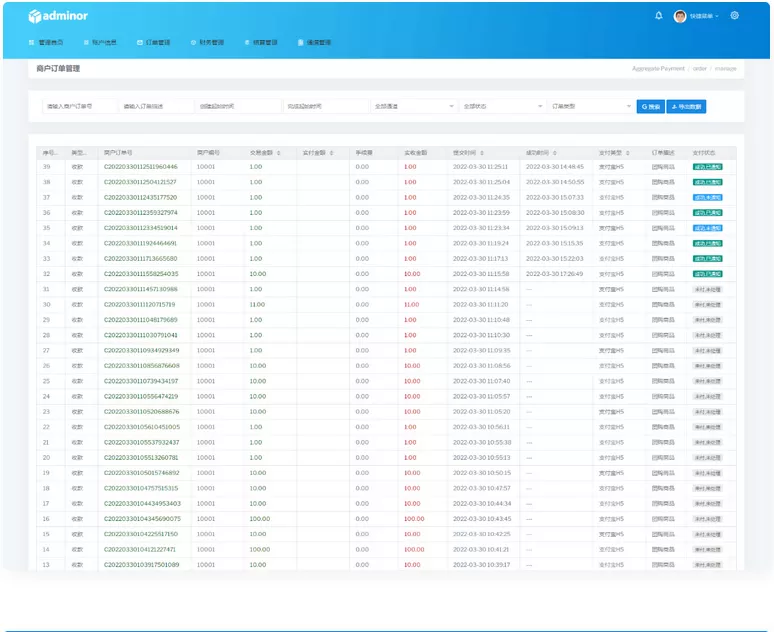Click order number C20220330112511960446
Viewport: 774px width, 632px height.
click(x=140, y=167)
